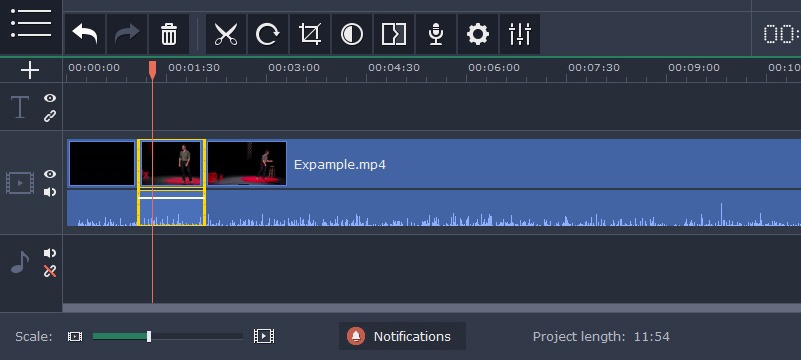Toggle video track visibility eye icon

point(50,174)
